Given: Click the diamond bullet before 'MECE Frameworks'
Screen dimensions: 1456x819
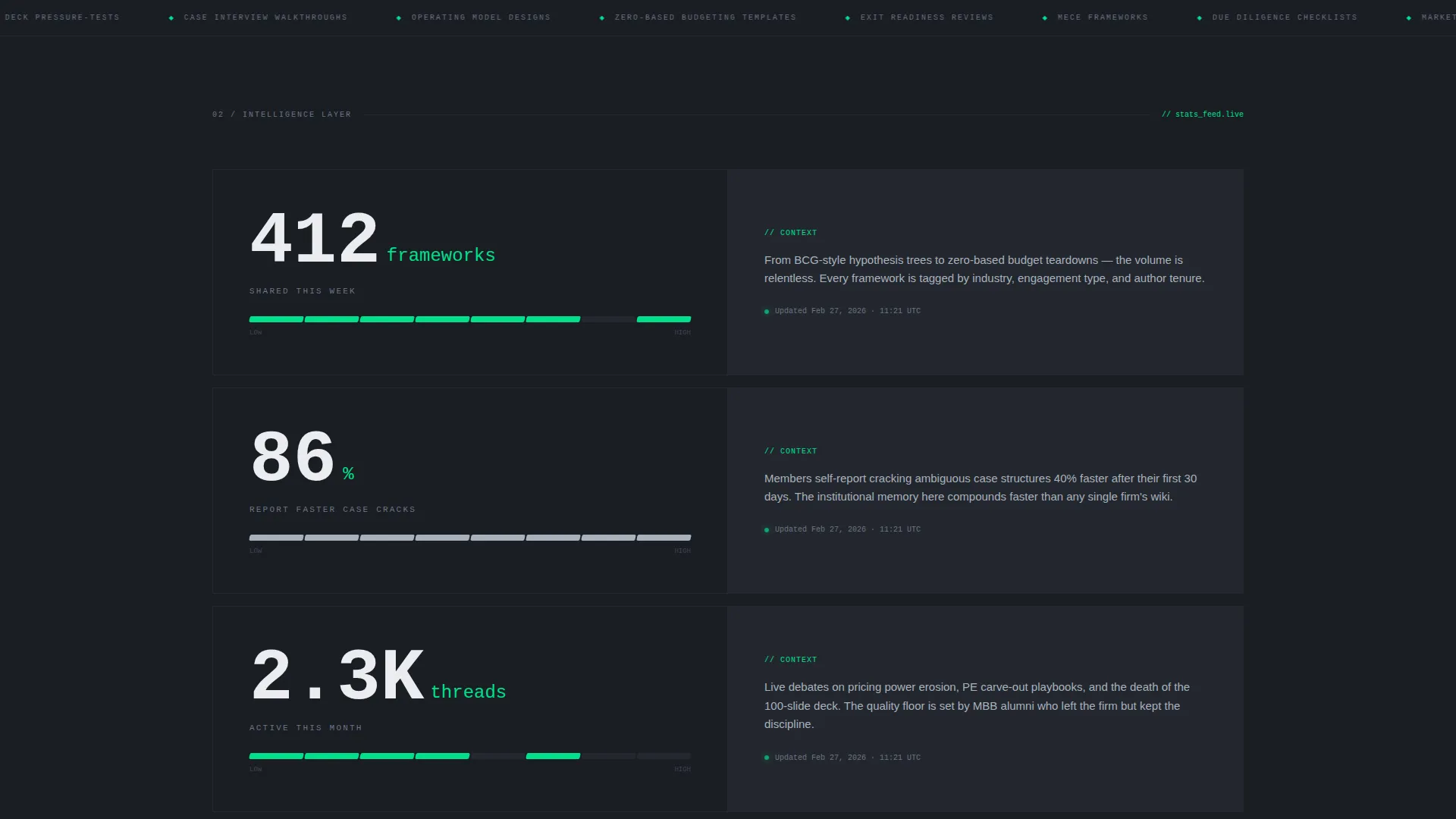Looking at the screenshot, I should [x=1045, y=17].
